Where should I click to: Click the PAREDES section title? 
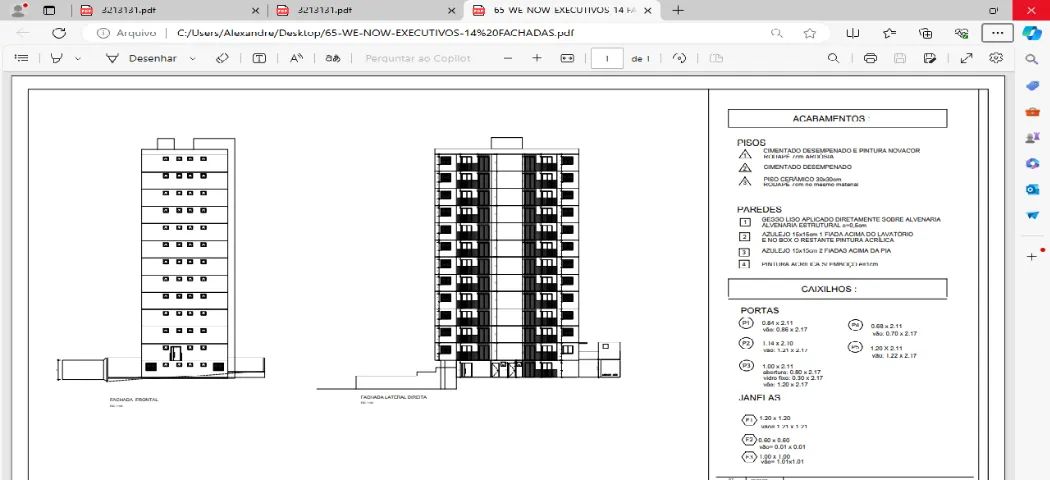click(759, 210)
